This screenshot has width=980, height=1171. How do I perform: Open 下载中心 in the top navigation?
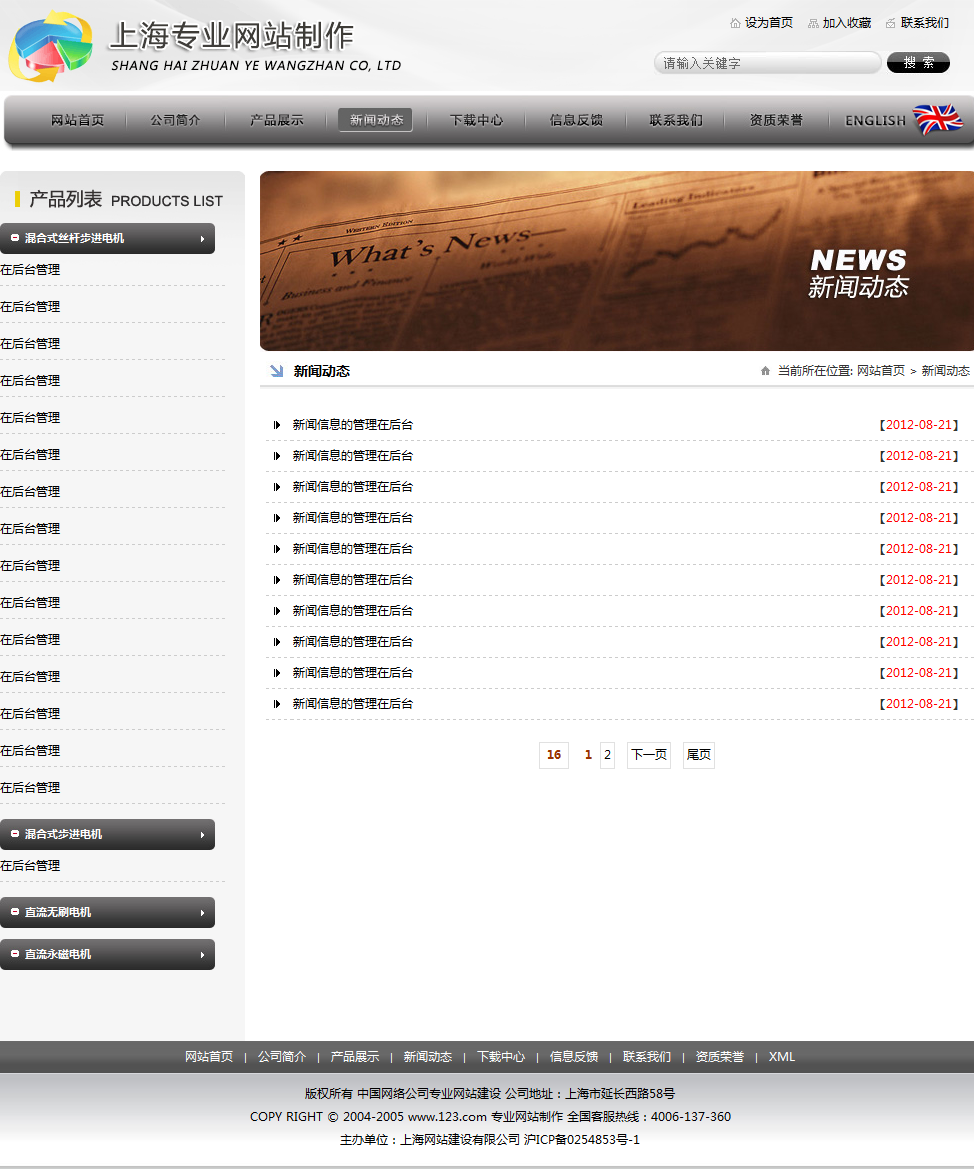(476, 120)
